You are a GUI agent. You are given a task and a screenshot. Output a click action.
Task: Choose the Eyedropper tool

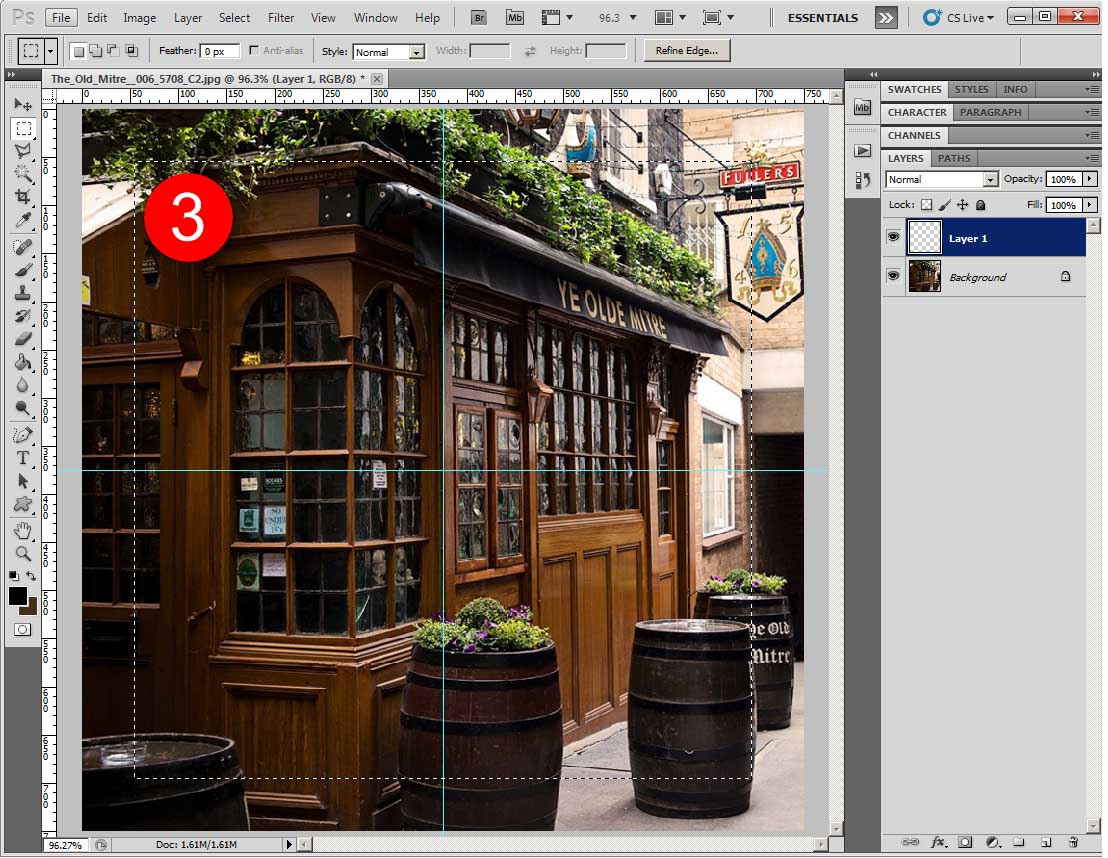(x=22, y=221)
